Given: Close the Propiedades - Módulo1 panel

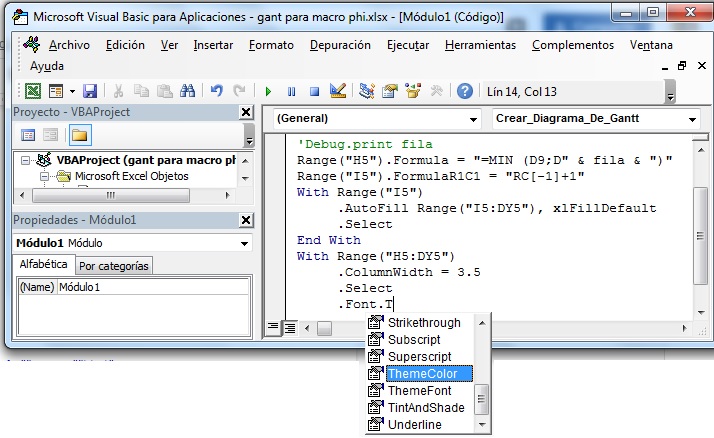Looking at the screenshot, I should click(246, 220).
